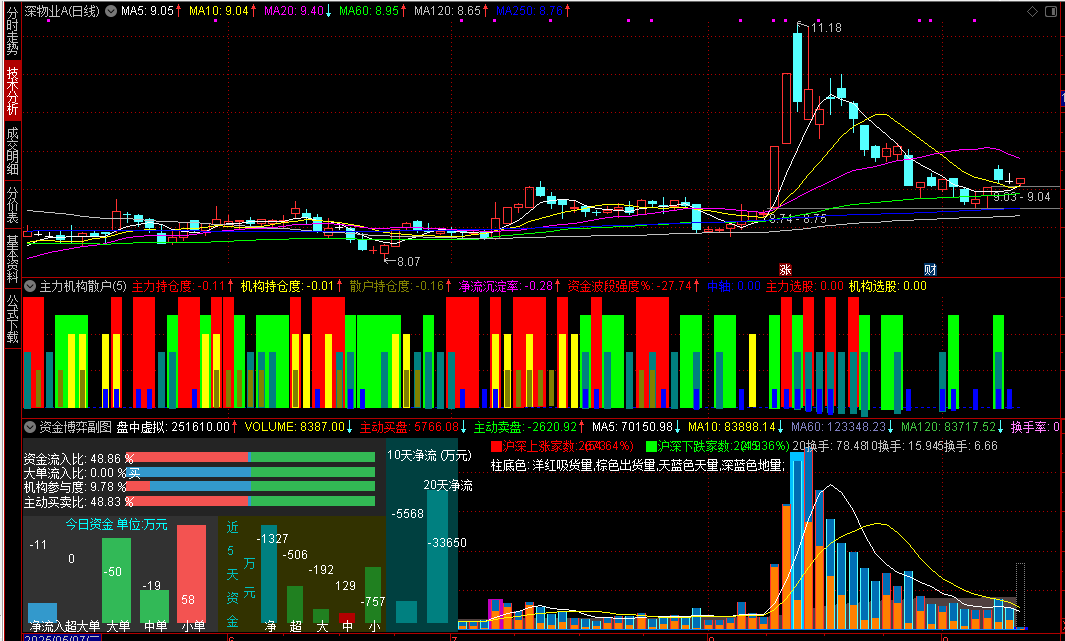Click the 9.03 - 9.04 price label
Screen dimensions: 1065x641
coord(1022,196)
